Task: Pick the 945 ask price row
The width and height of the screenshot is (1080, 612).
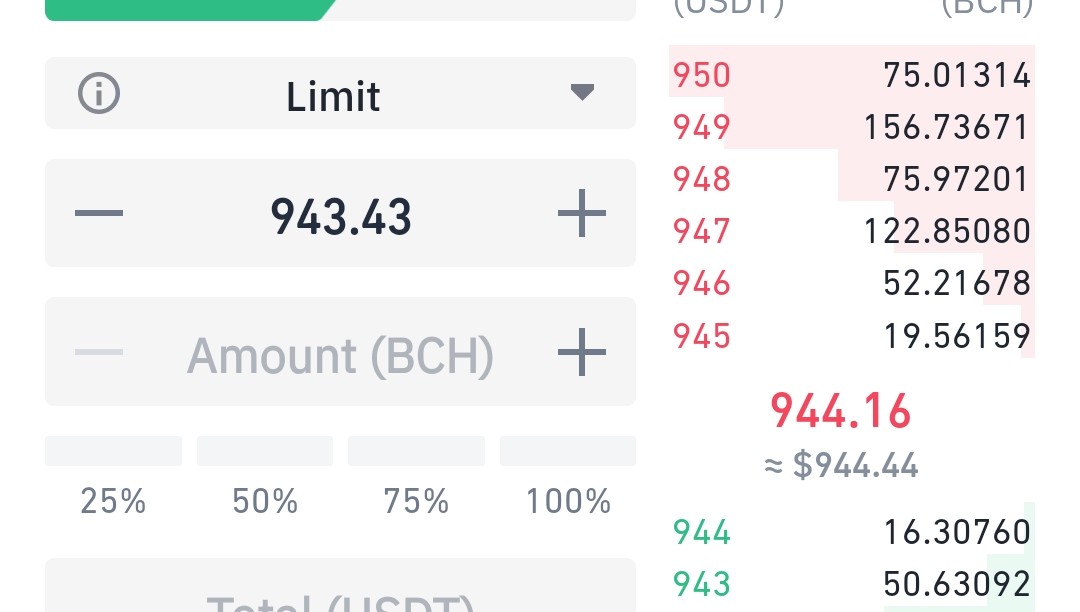Action: pyautogui.click(x=851, y=335)
